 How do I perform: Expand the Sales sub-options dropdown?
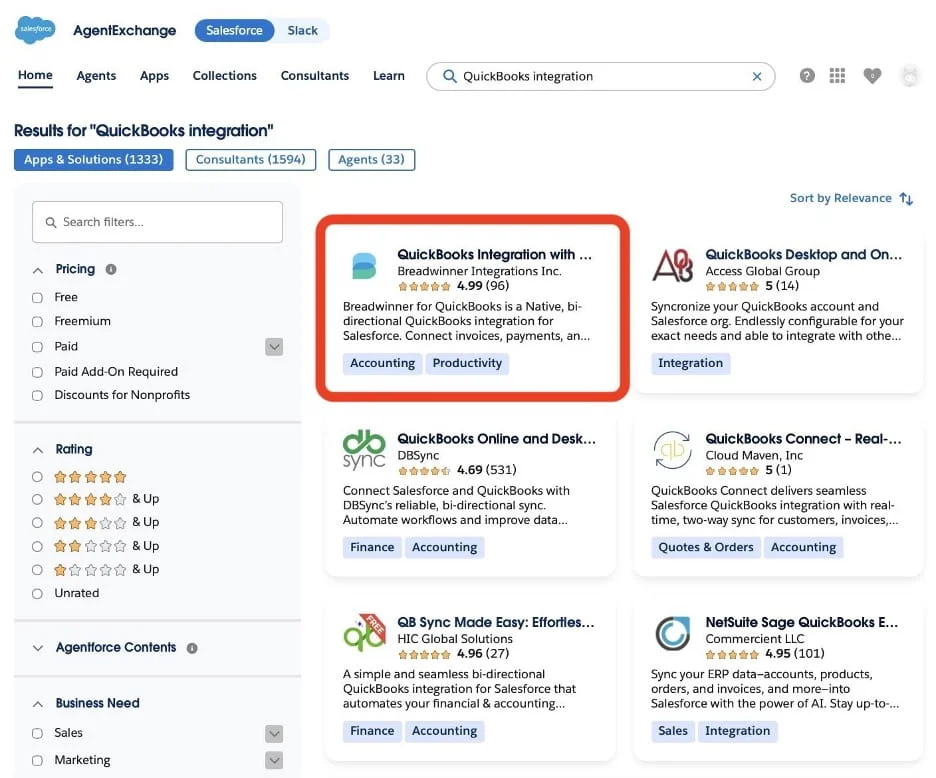click(274, 733)
